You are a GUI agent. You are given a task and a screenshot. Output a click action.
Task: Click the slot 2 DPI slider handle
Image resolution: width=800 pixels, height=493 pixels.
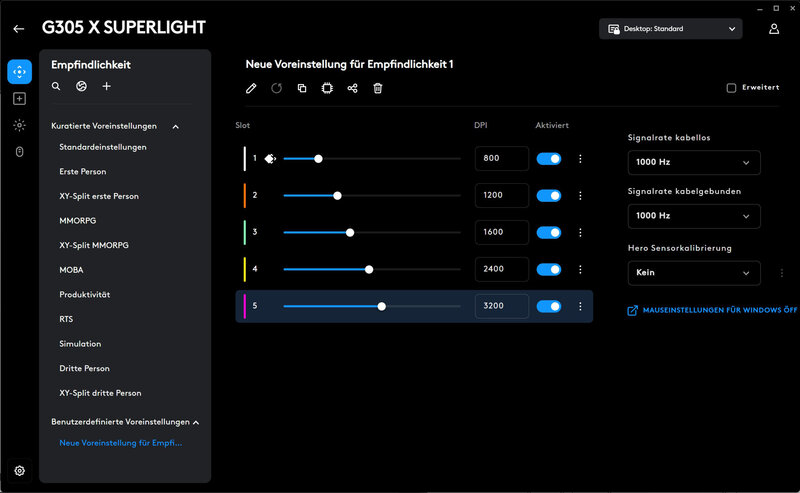click(x=337, y=195)
